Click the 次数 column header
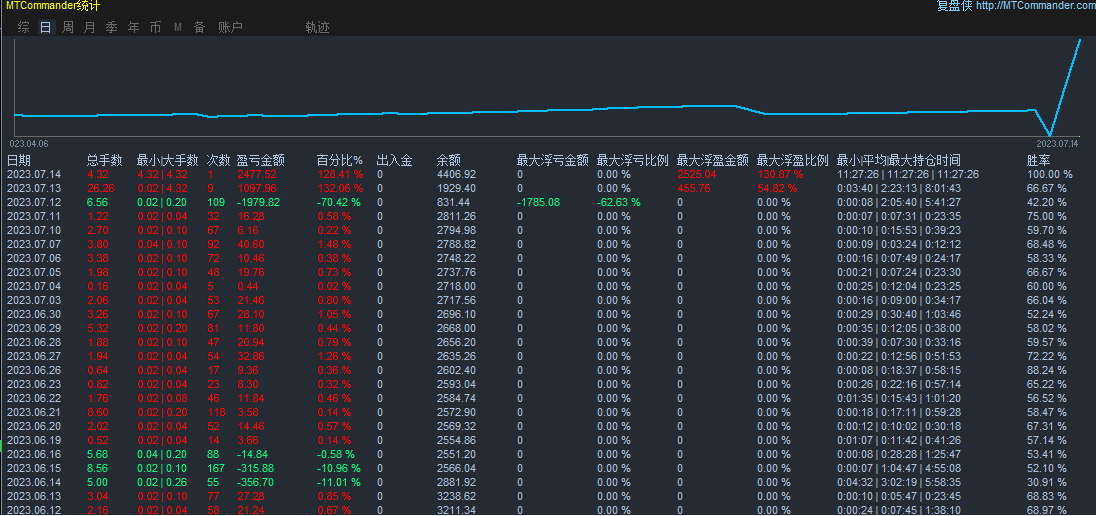Screen dimensions: 1096x516 (x=218, y=160)
